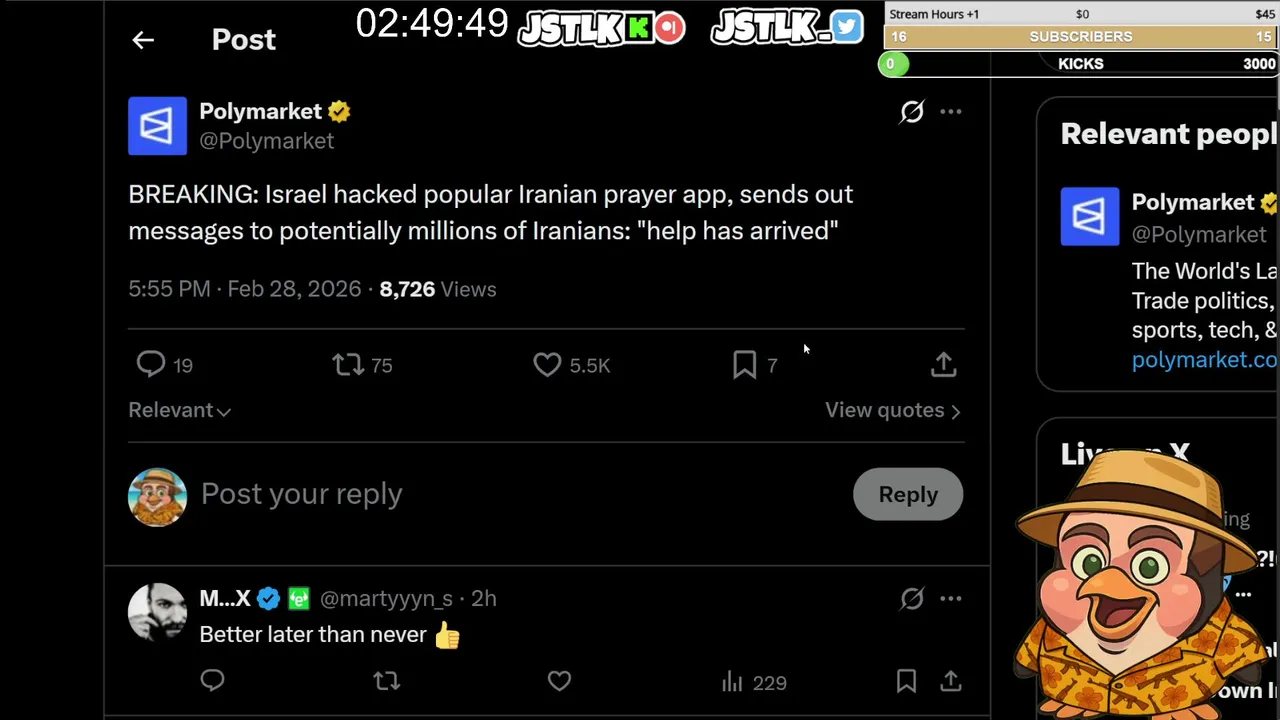1280x720 pixels.
Task: Open View quotes link
Action: coord(892,410)
